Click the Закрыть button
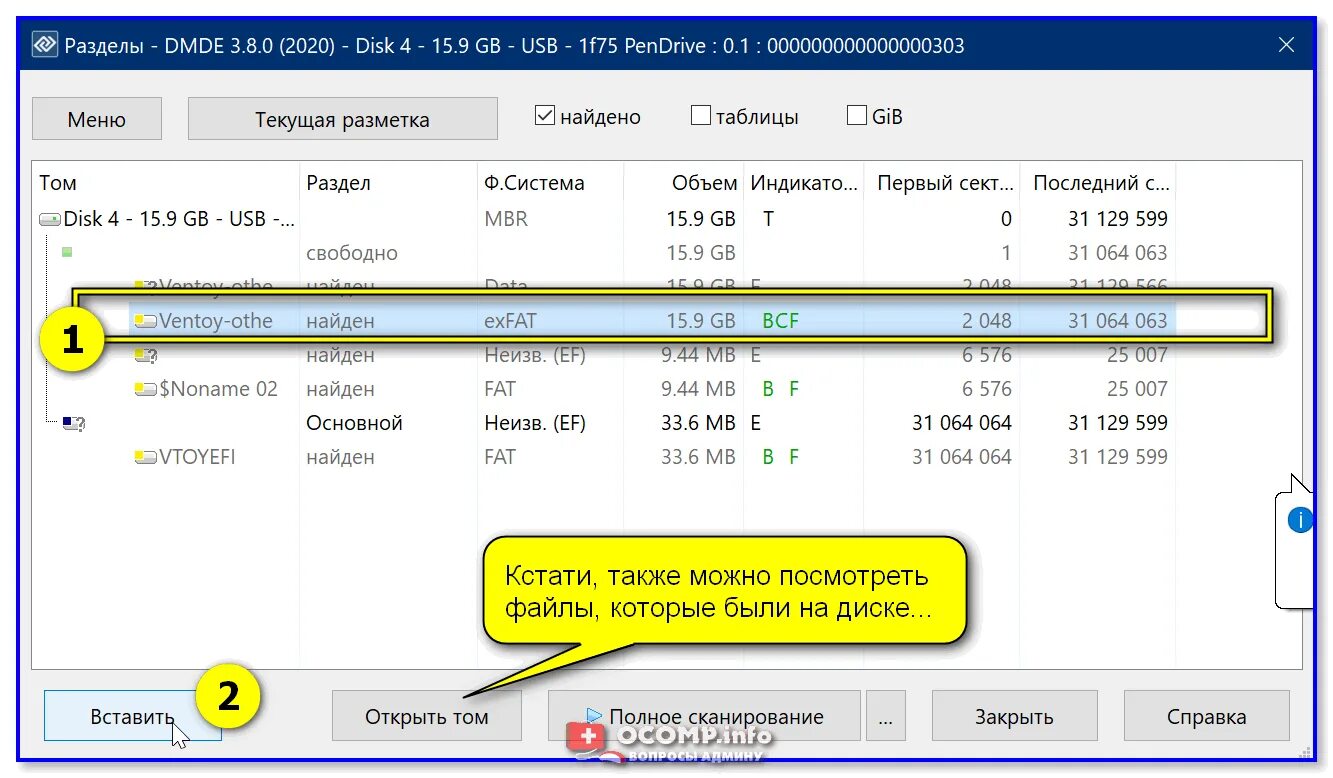1333x778 pixels. 1014,716
